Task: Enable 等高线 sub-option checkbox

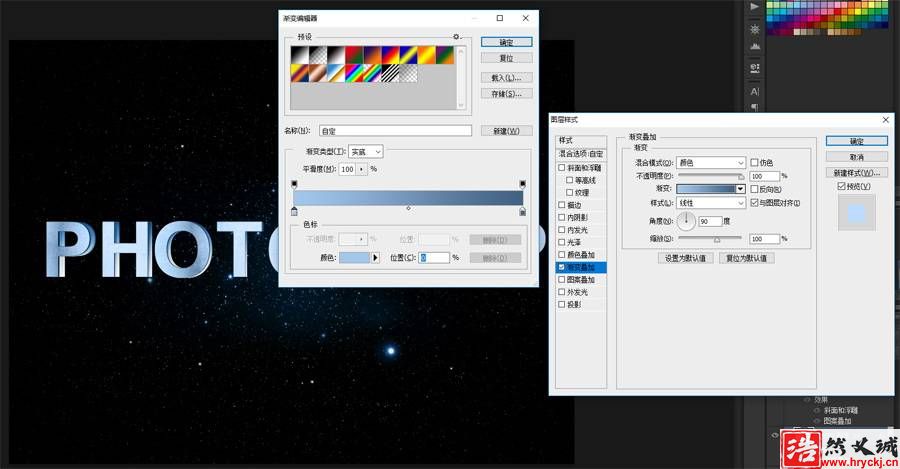Action: 570,180
